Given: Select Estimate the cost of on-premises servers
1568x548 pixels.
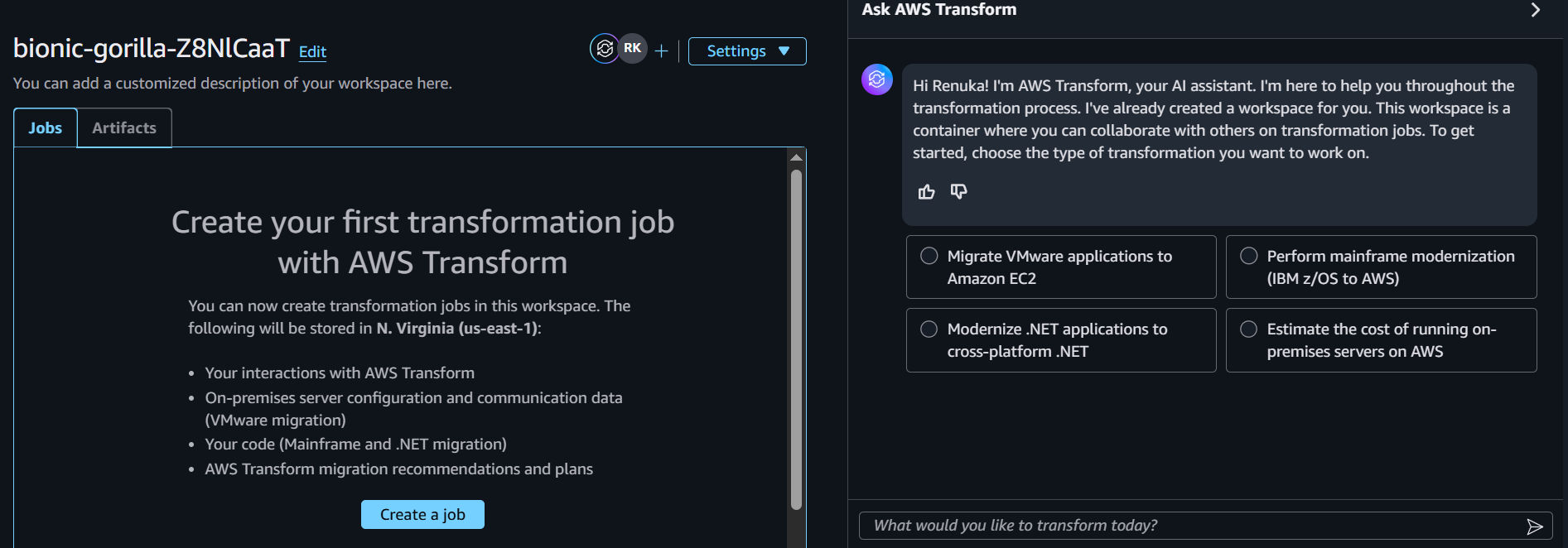Looking at the screenshot, I should [x=1381, y=340].
